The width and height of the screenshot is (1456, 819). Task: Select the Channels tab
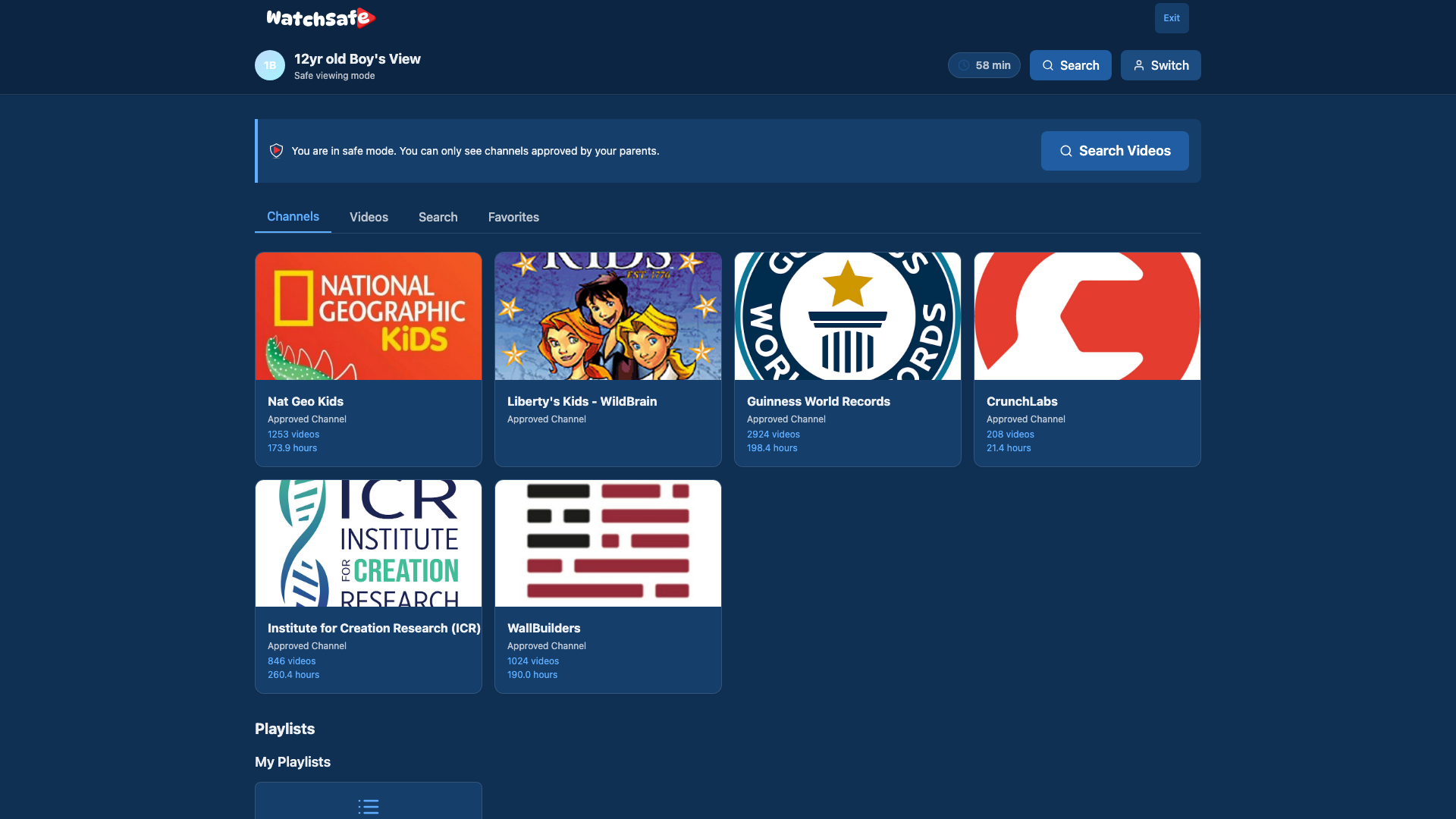coord(293,217)
